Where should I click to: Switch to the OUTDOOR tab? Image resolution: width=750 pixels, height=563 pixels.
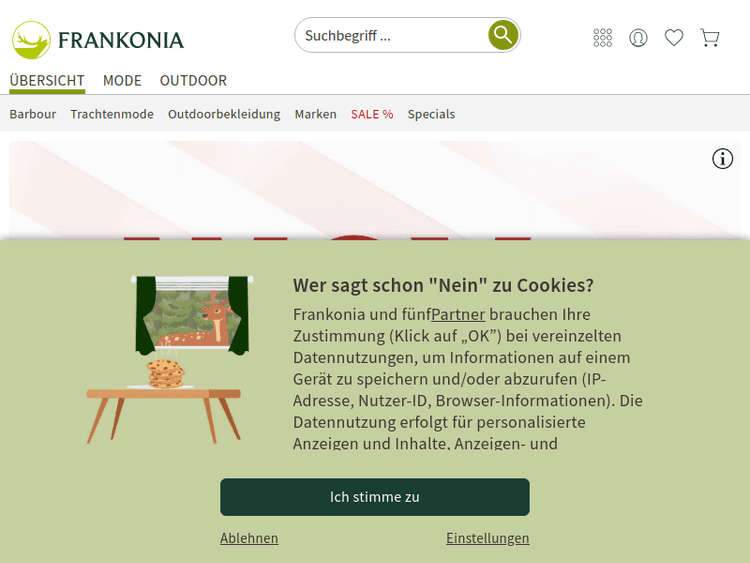pyautogui.click(x=193, y=80)
